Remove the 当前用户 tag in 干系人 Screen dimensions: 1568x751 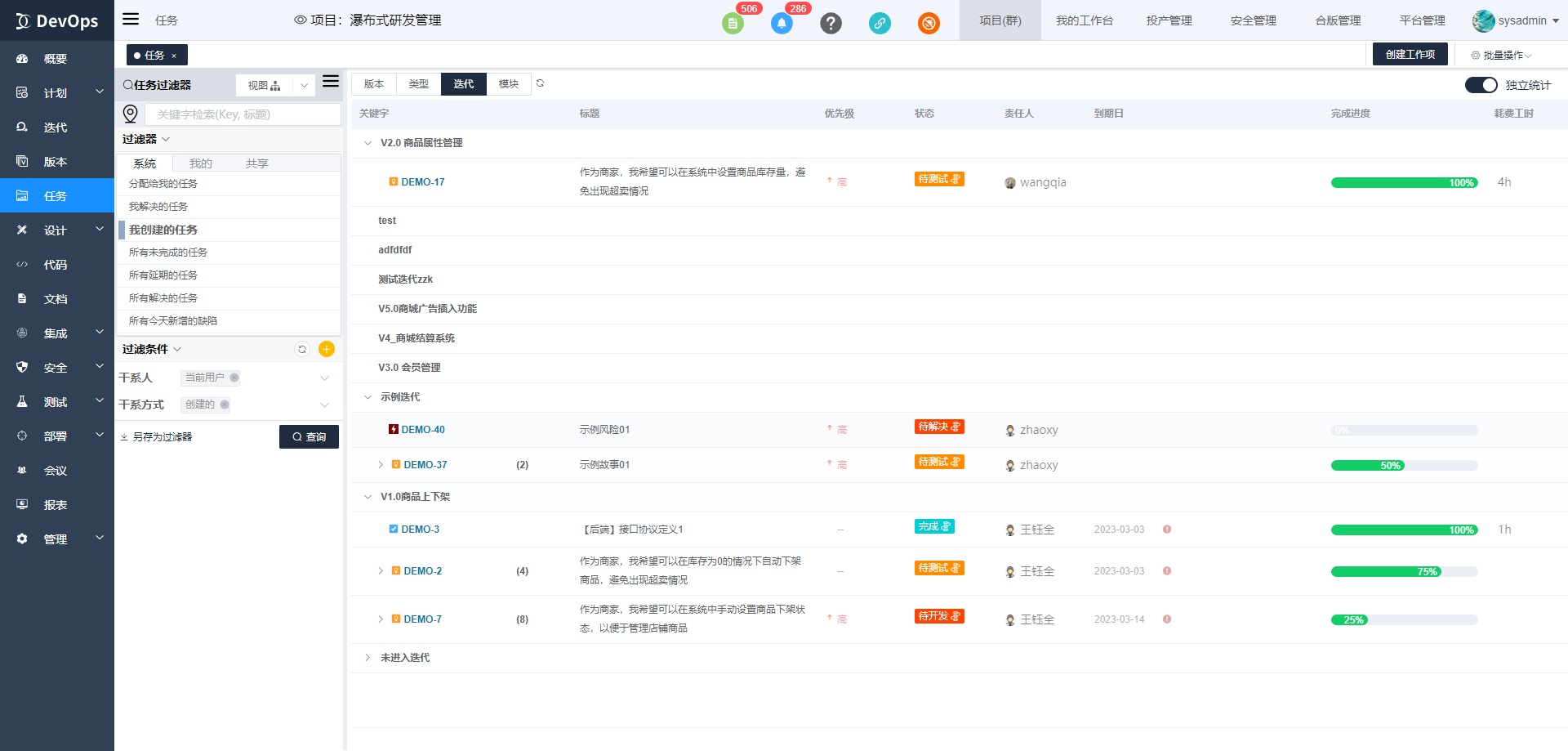234,378
